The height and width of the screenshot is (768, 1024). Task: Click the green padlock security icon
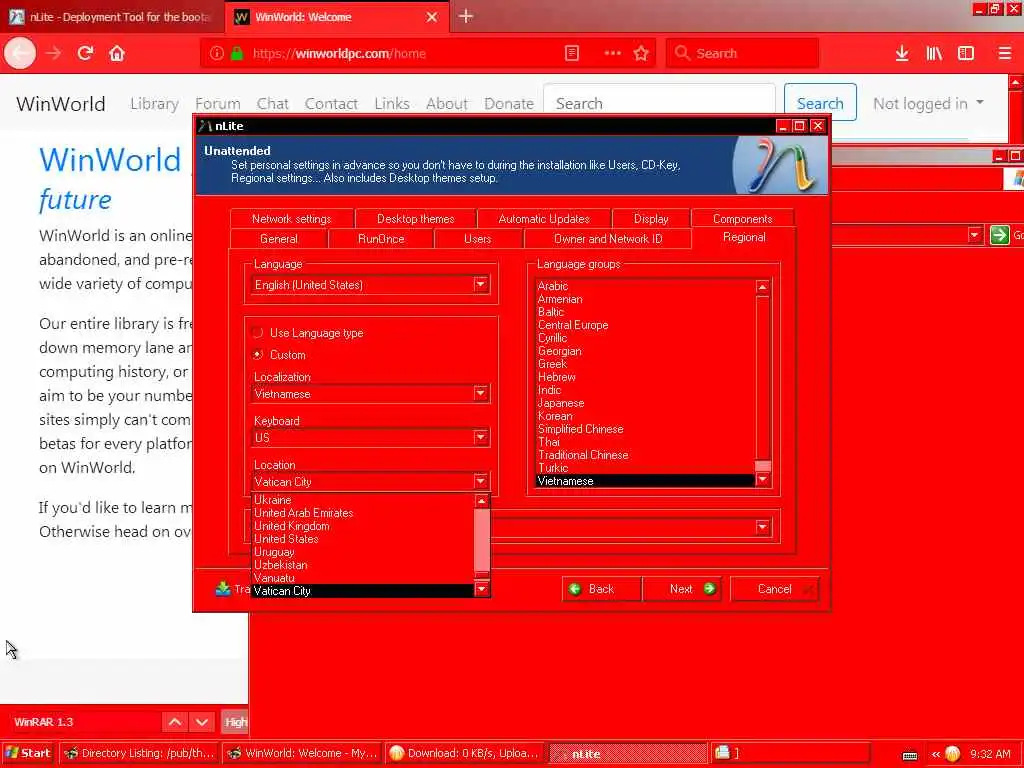click(x=237, y=53)
